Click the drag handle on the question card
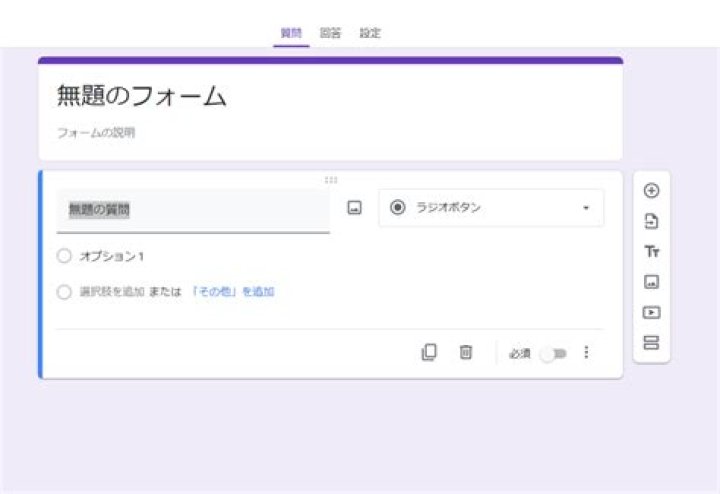The image size is (720, 494). point(331,180)
